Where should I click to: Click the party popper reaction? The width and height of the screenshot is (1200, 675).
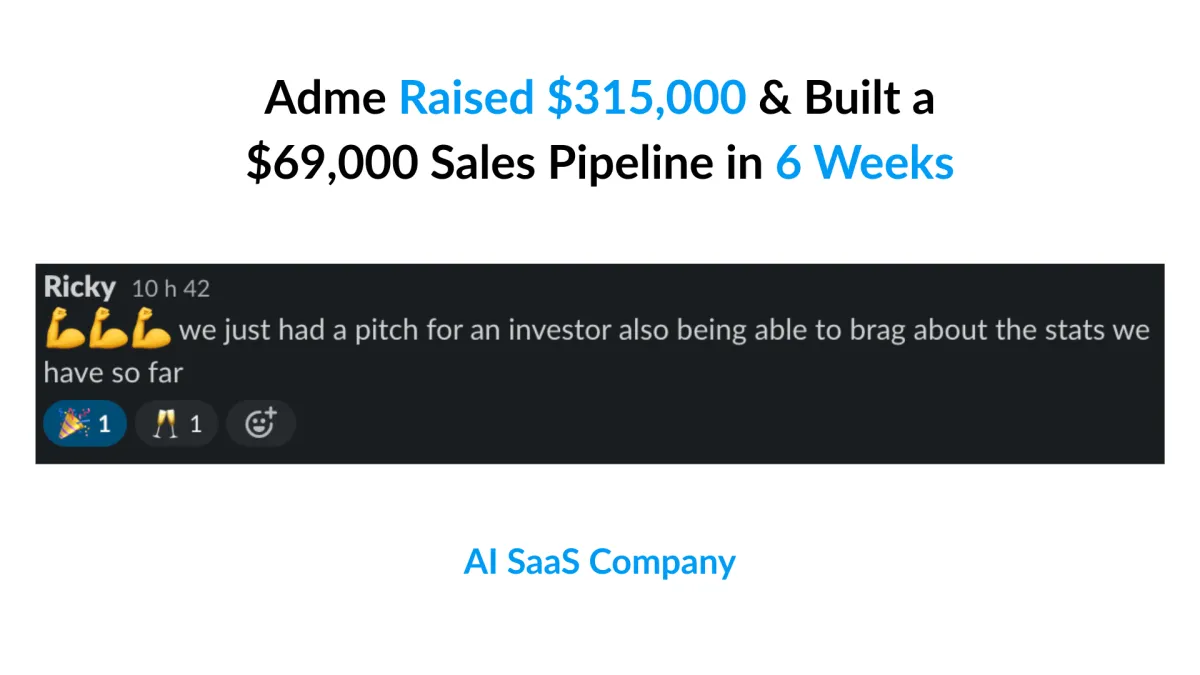[x=84, y=424]
